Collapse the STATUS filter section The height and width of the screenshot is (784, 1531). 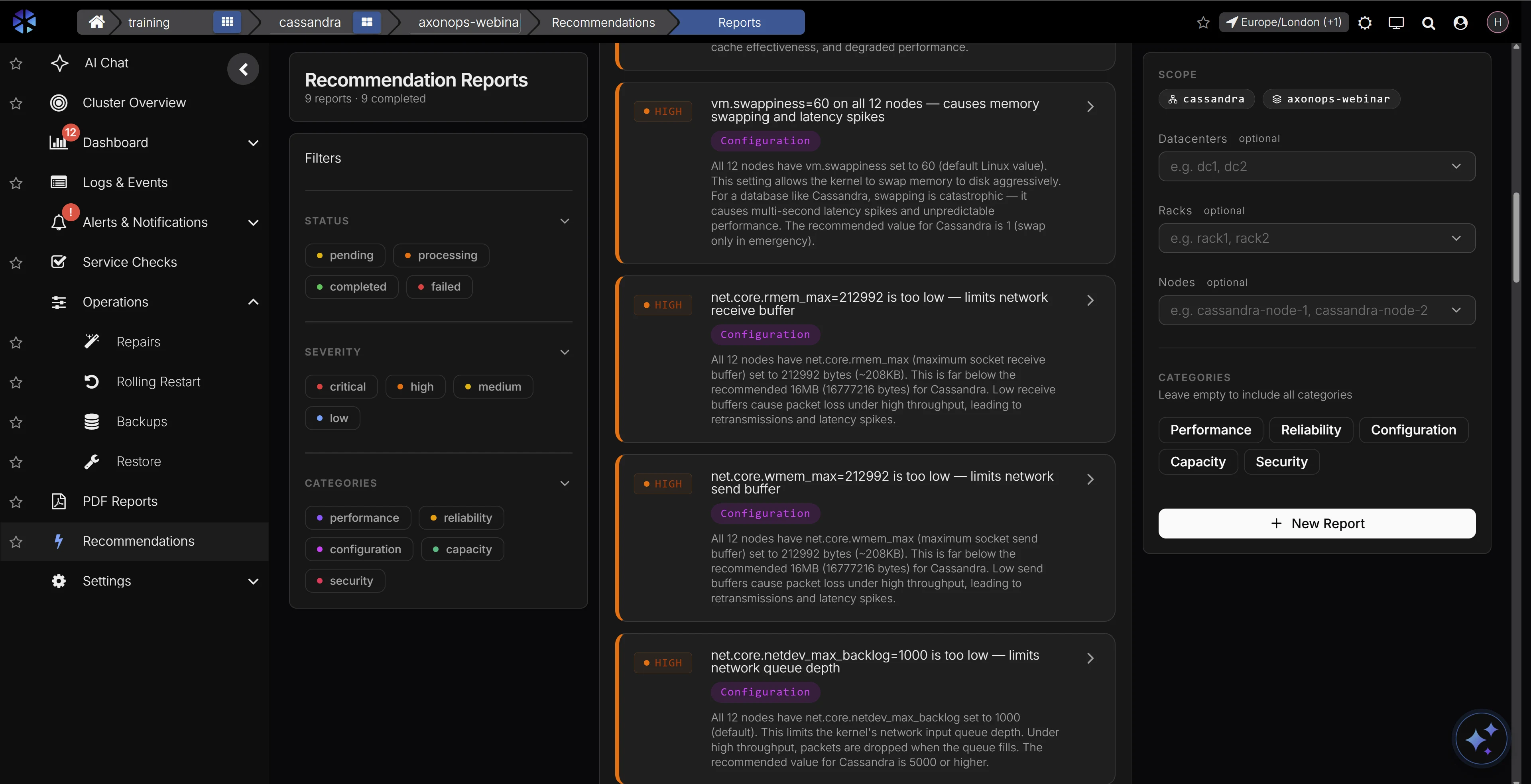[565, 221]
